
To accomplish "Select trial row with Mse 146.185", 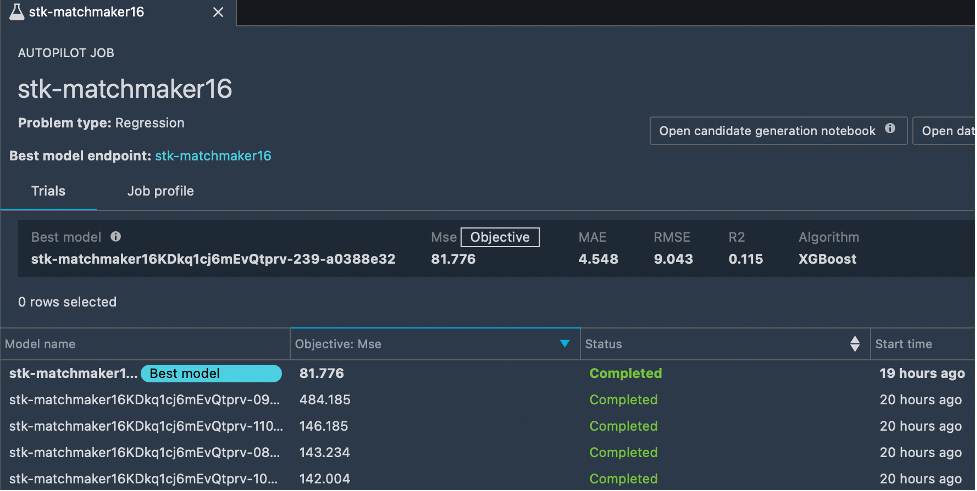I will pos(488,426).
